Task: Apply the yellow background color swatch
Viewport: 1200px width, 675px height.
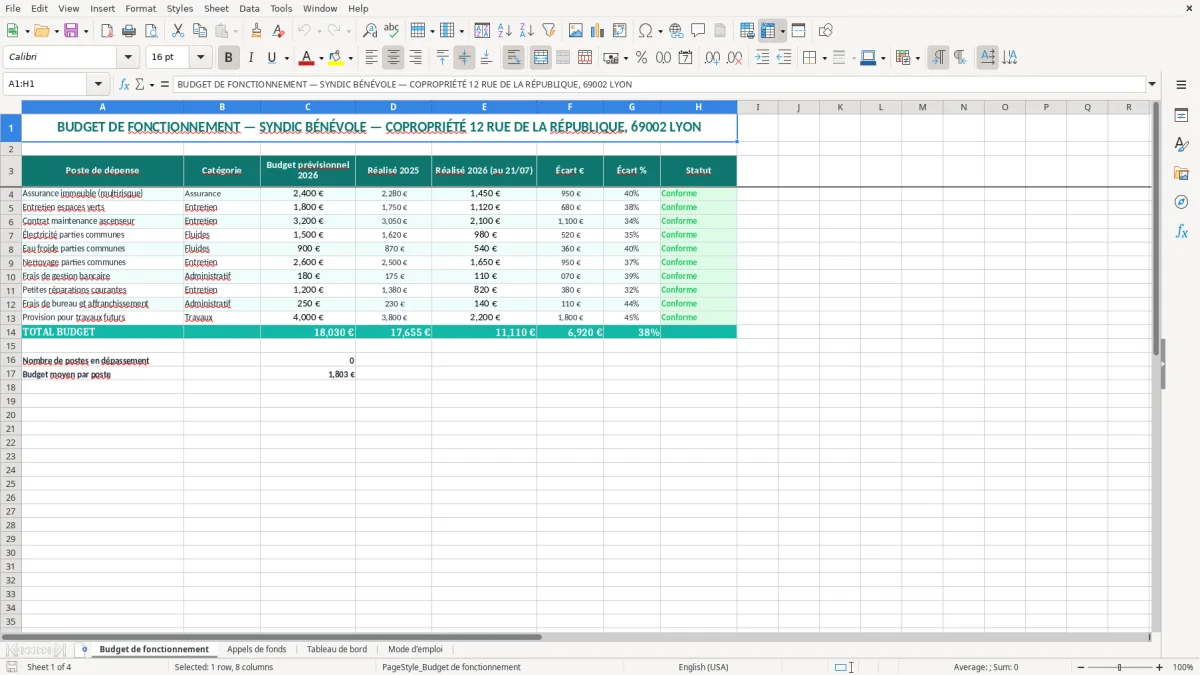Action: (x=336, y=58)
